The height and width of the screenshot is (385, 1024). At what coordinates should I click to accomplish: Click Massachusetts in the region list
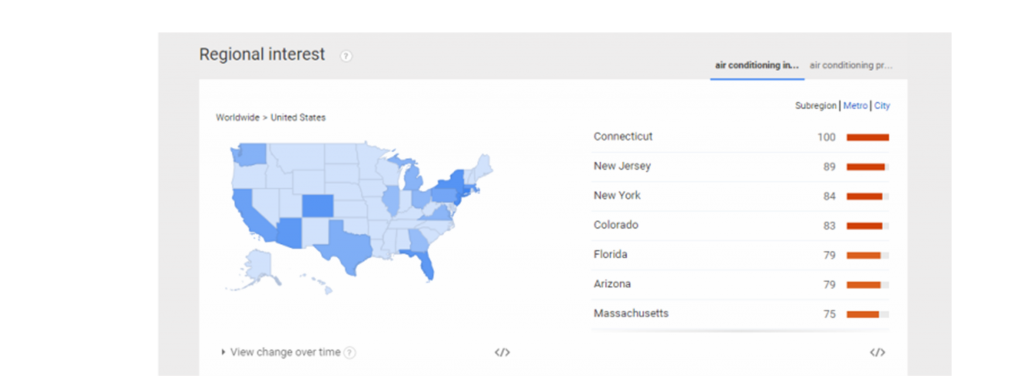[631, 313]
